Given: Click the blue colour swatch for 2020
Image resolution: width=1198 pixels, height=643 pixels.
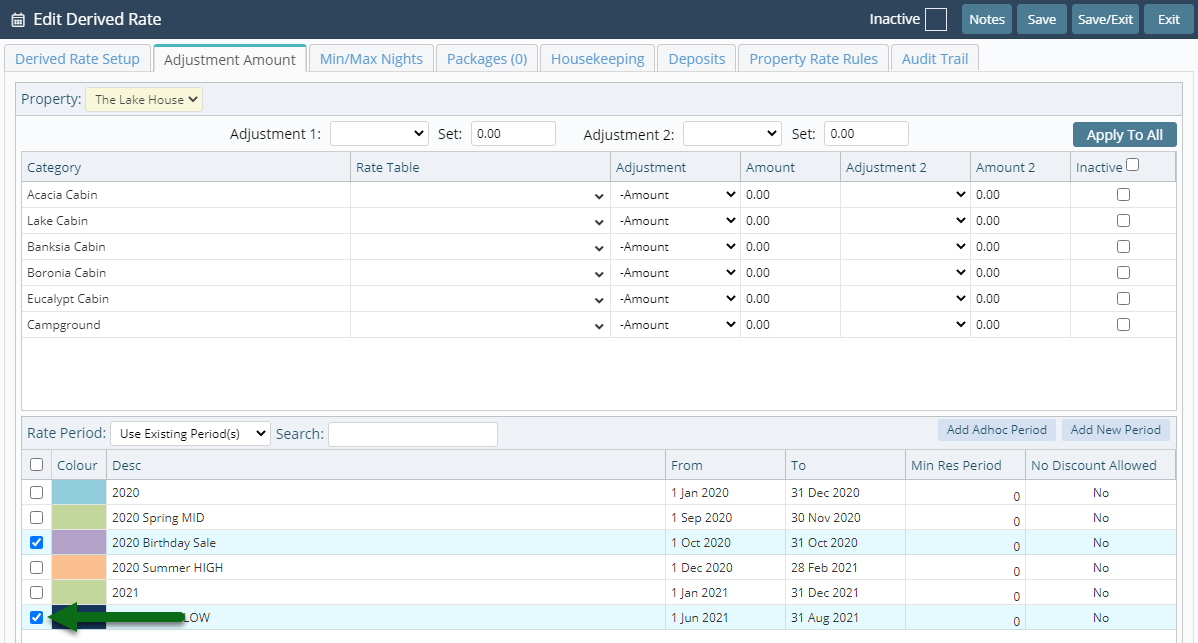Looking at the screenshot, I should tap(79, 493).
